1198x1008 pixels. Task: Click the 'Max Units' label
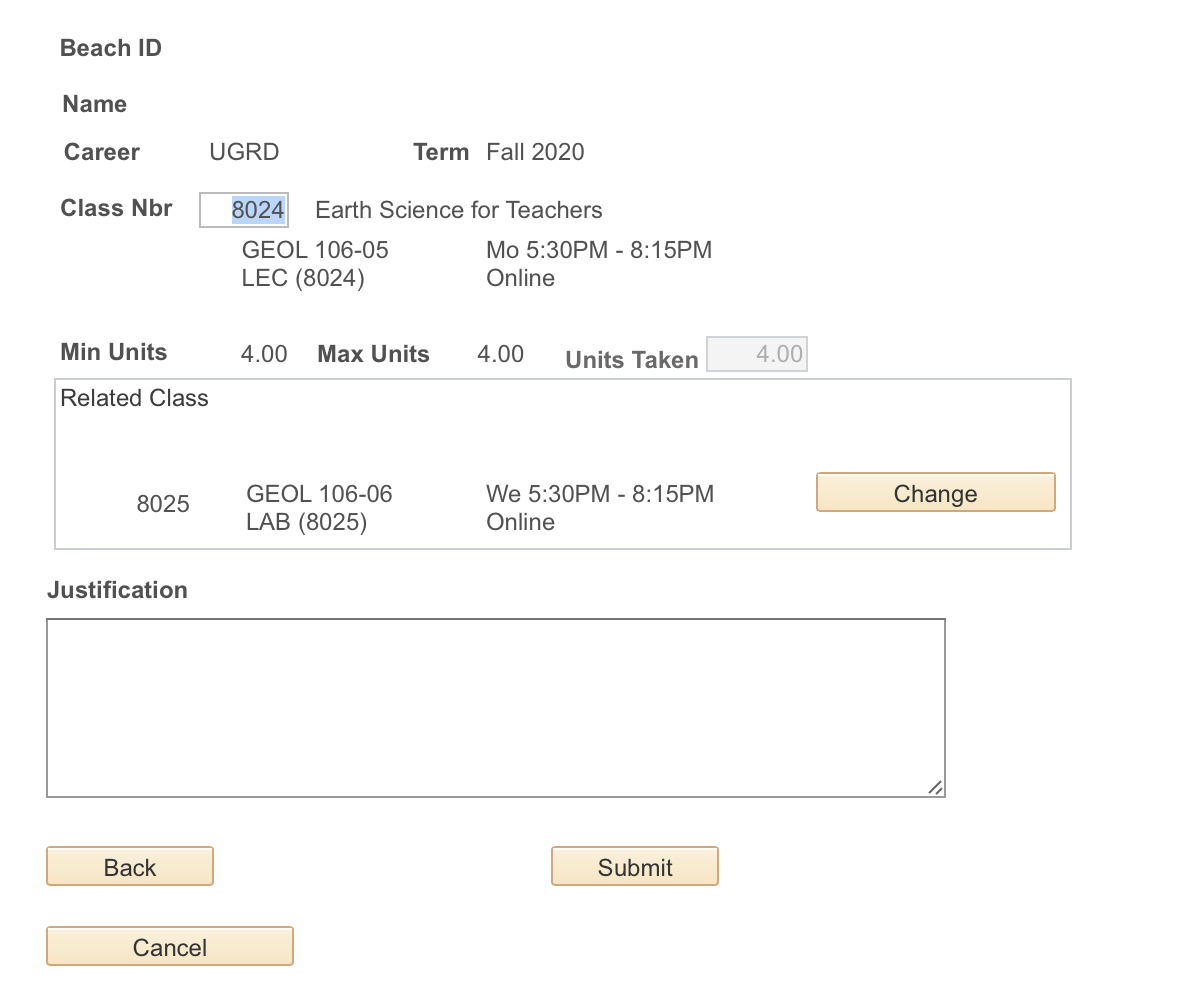pos(373,354)
